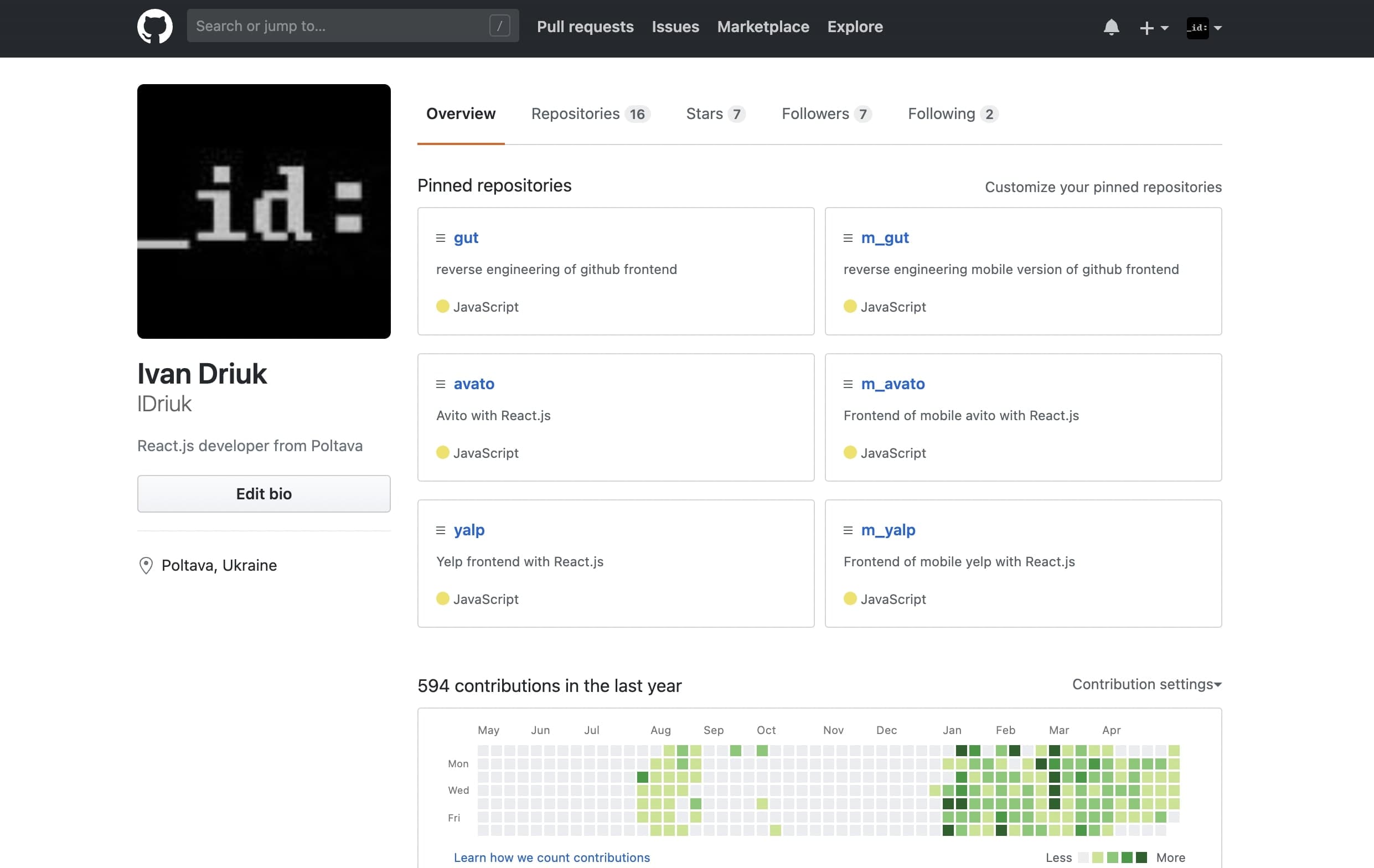Switch to the Repositories tab
This screenshot has width=1374, height=868.
(591, 114)
